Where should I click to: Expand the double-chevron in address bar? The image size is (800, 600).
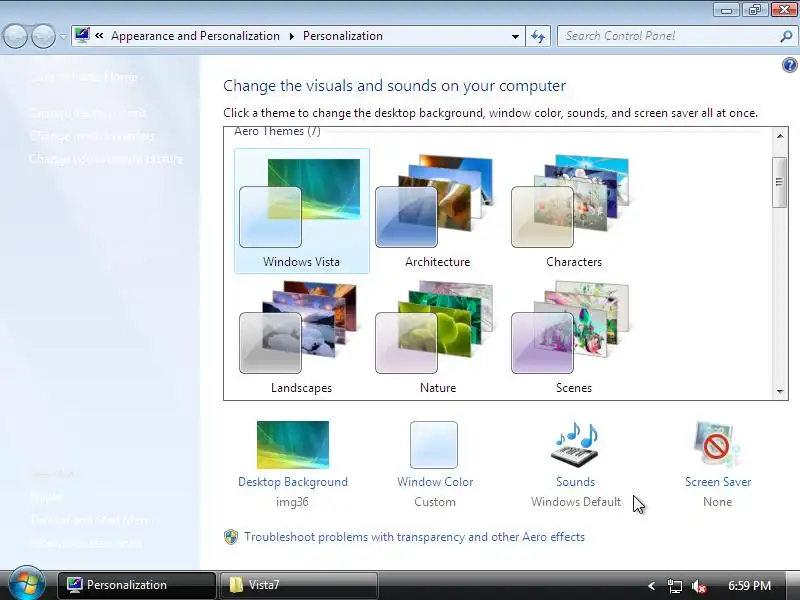coord(99,36)
